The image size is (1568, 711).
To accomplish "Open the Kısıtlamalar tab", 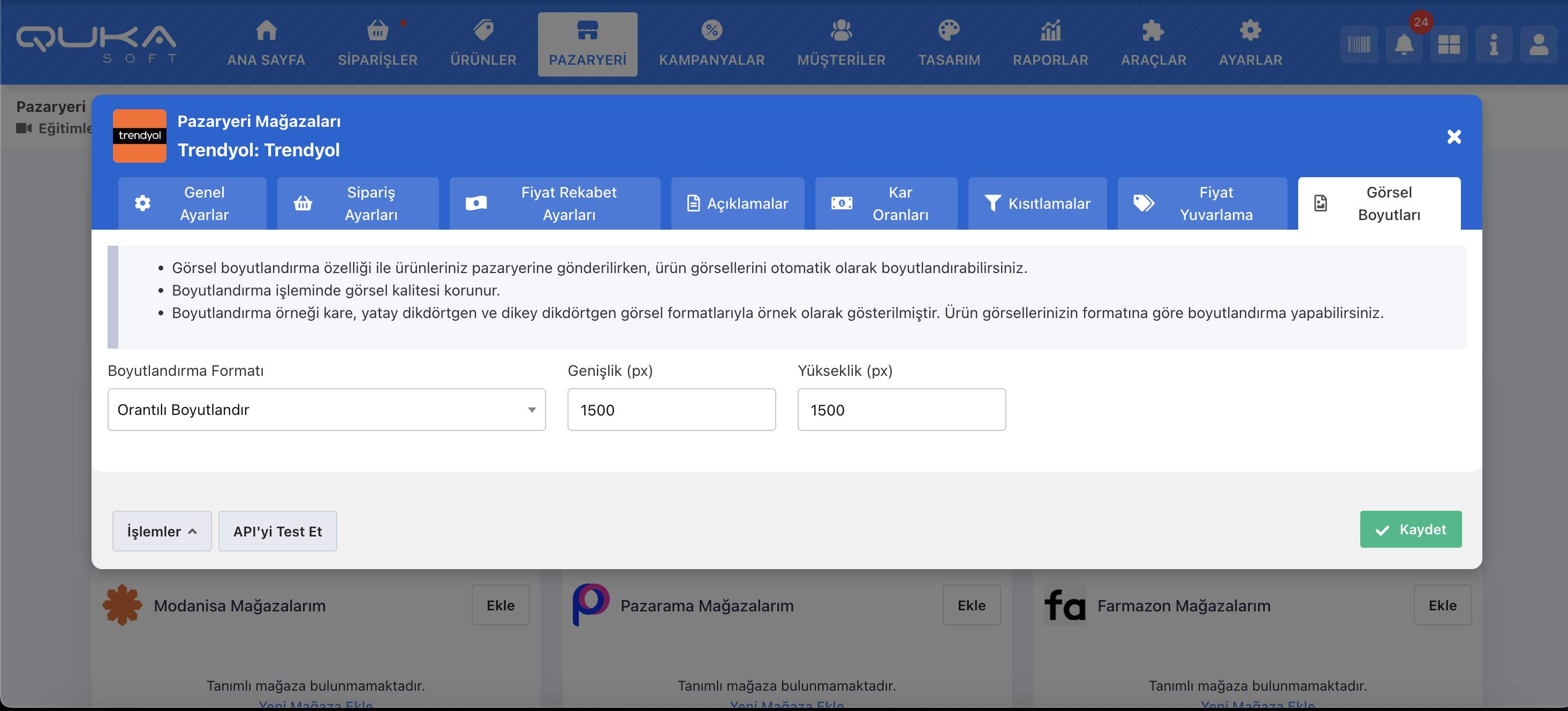I will point(1037,203).
